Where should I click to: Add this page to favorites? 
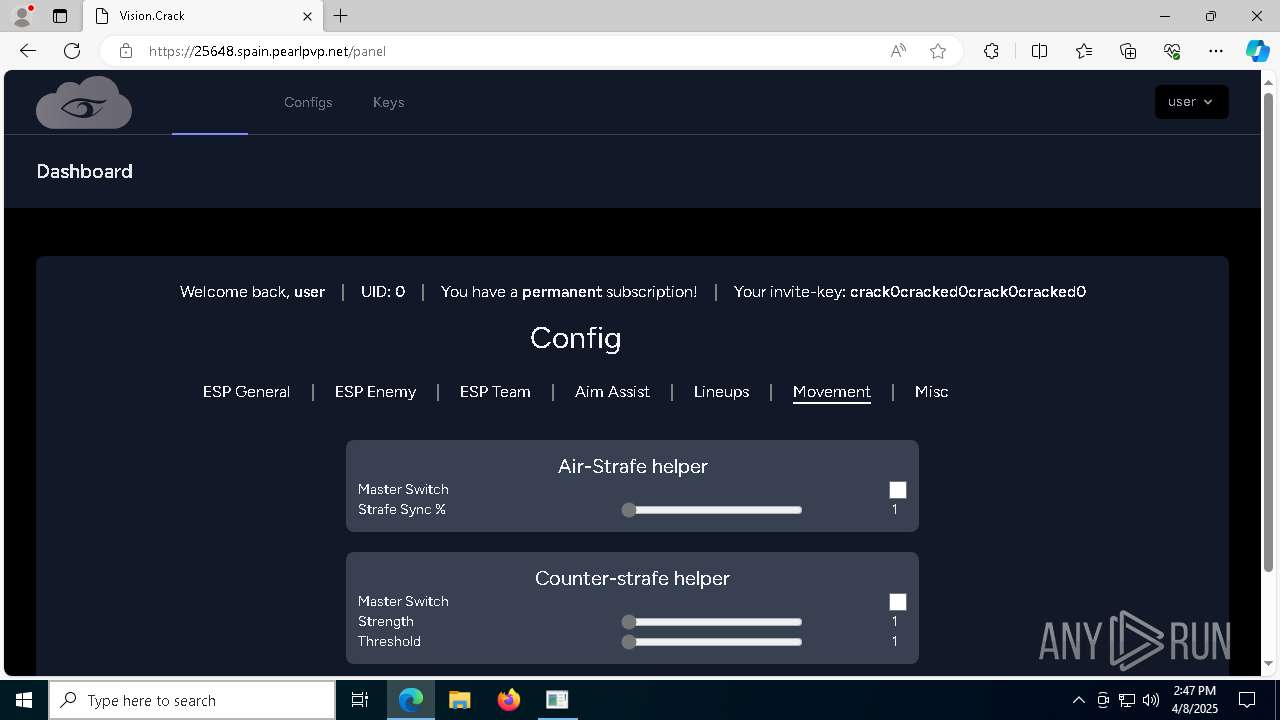coord(938,51)
